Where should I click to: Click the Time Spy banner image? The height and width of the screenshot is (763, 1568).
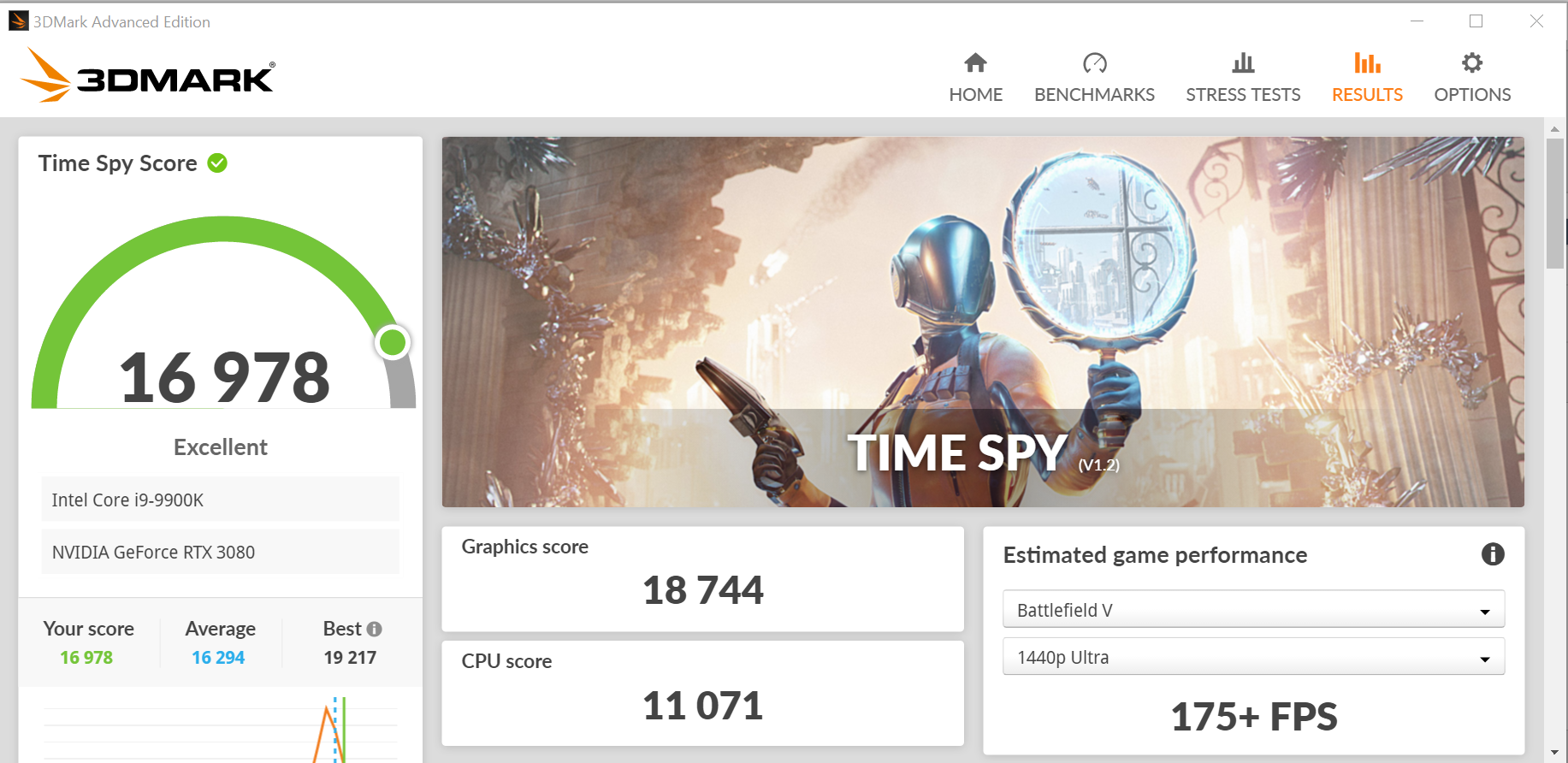click(983, 322)
